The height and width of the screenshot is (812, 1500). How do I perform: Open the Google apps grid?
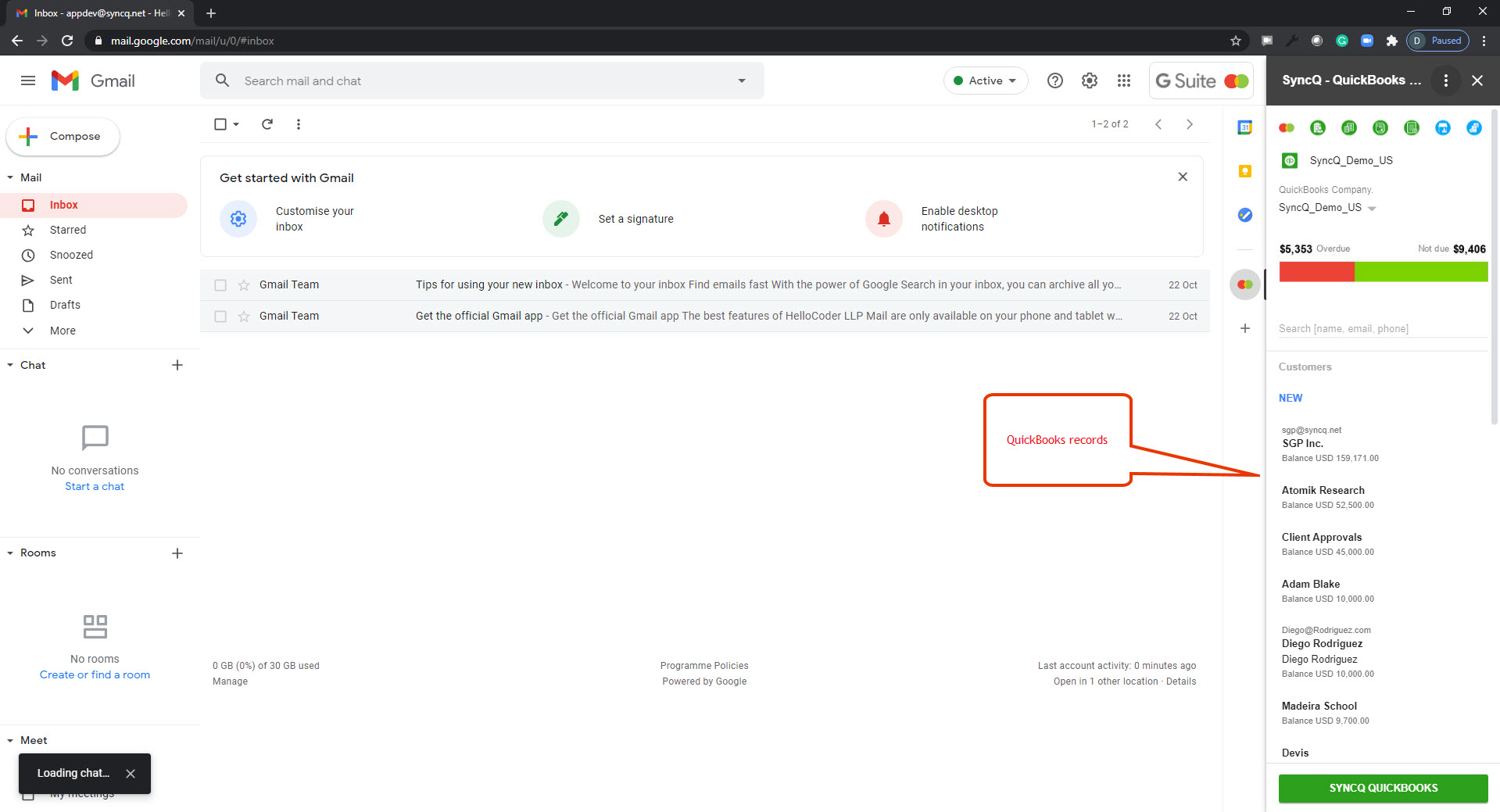tap(1124, 80)
